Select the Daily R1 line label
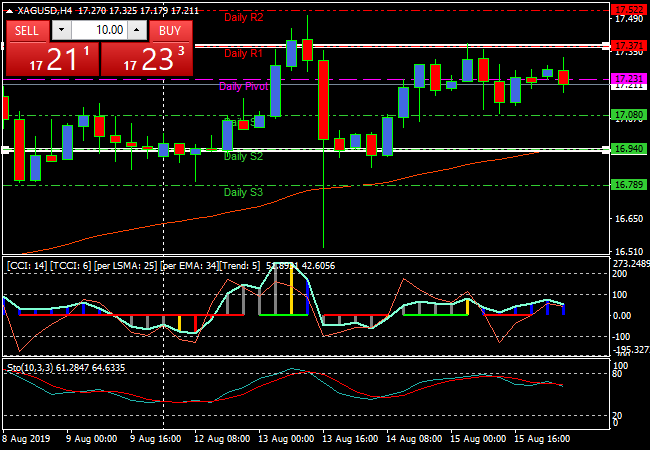650x450 pixels. [x=244, y=53]
